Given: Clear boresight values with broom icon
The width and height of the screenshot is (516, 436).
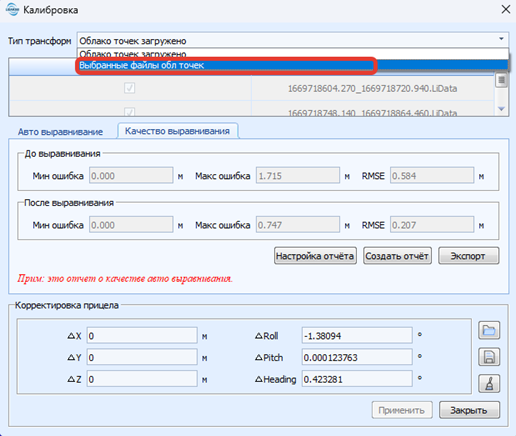Looking at the screenshot, I should coord(489,383).
